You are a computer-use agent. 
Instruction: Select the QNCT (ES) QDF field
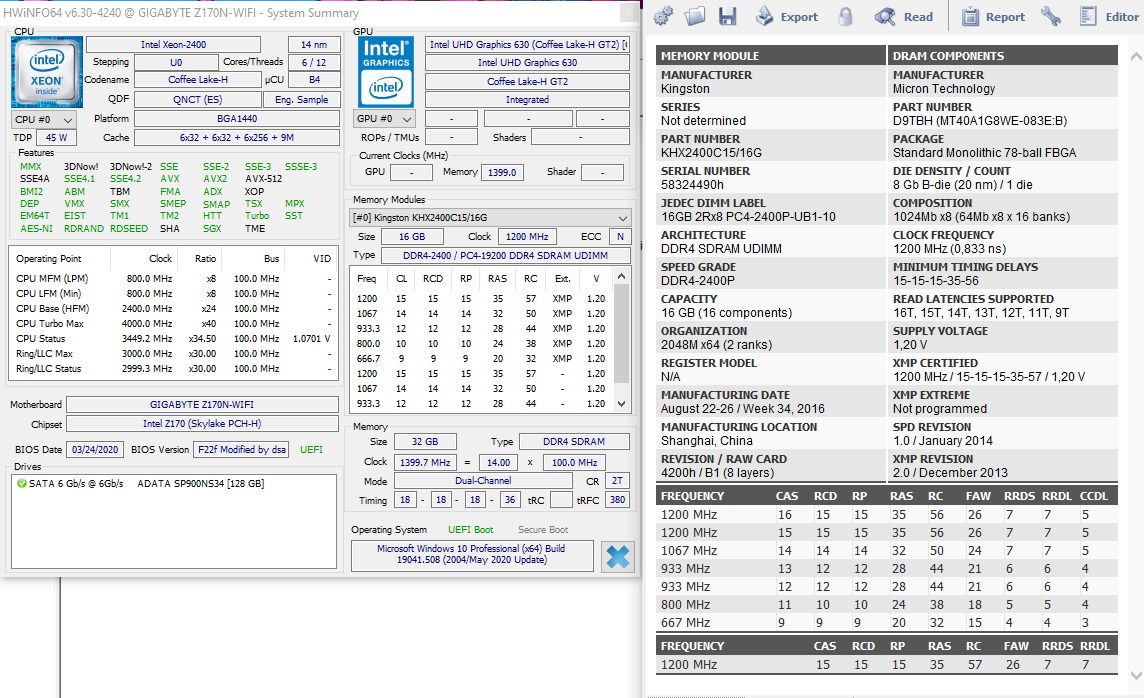click(198, 99)
